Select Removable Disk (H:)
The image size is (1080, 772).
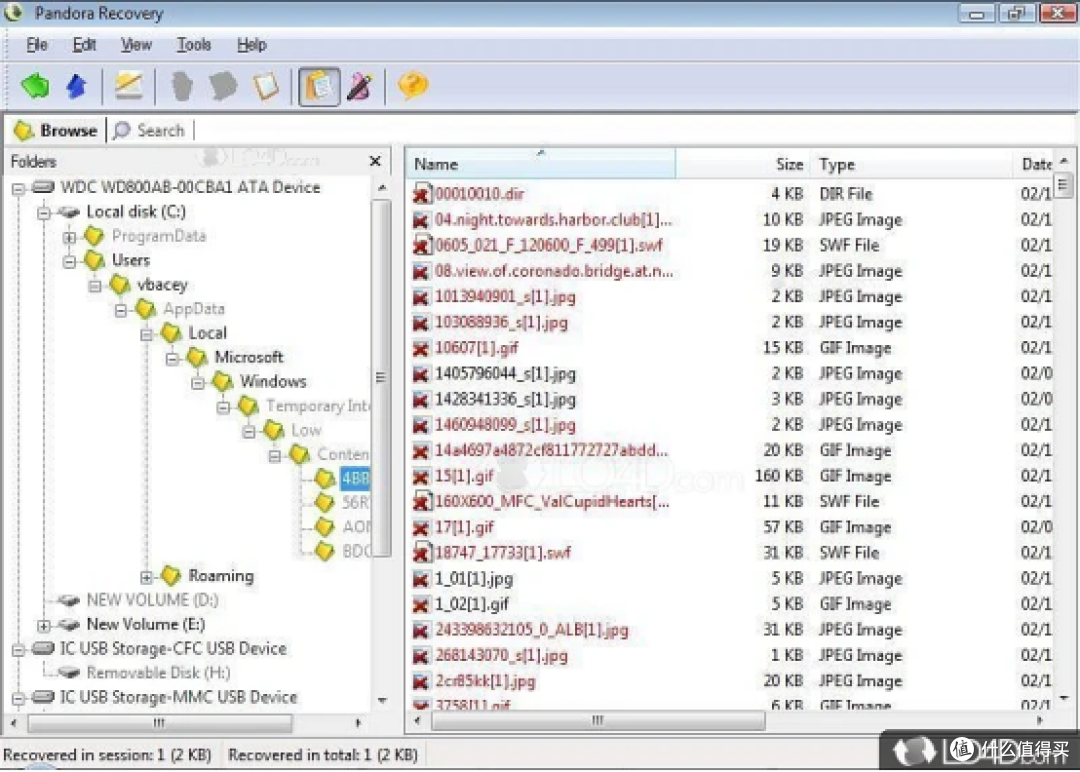pyautogui.click(x=158, y=673)
